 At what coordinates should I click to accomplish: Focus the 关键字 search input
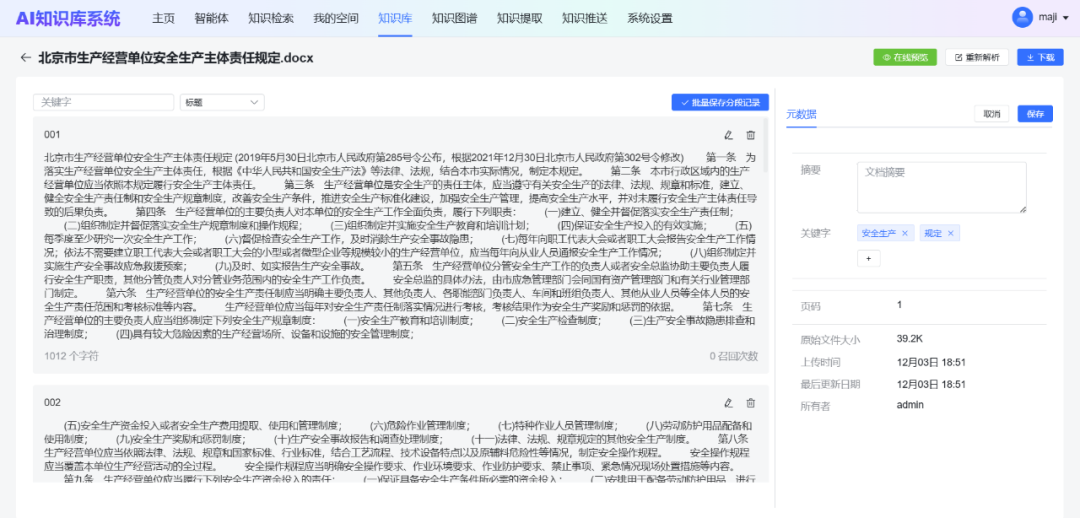click(x=103, y=103)
